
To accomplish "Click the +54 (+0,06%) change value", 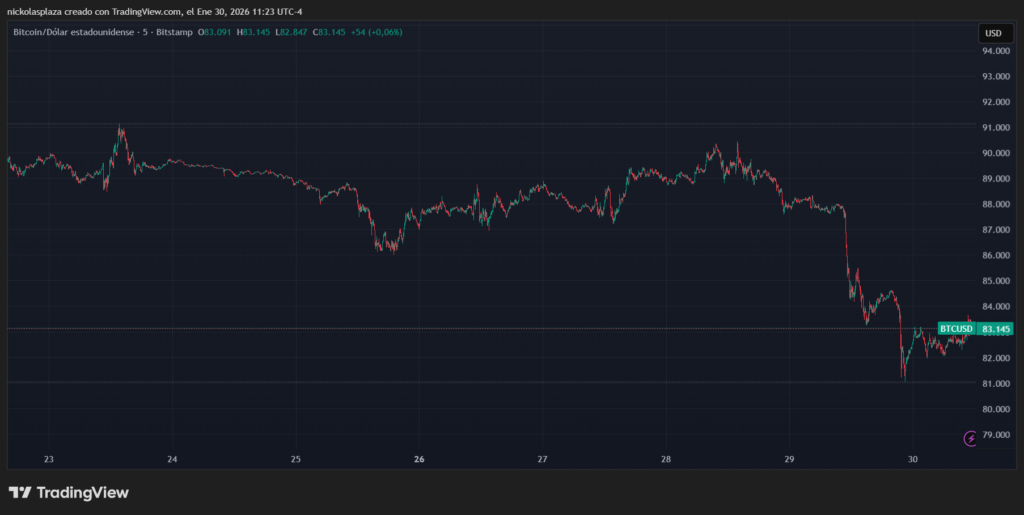I will click(375, 32).
